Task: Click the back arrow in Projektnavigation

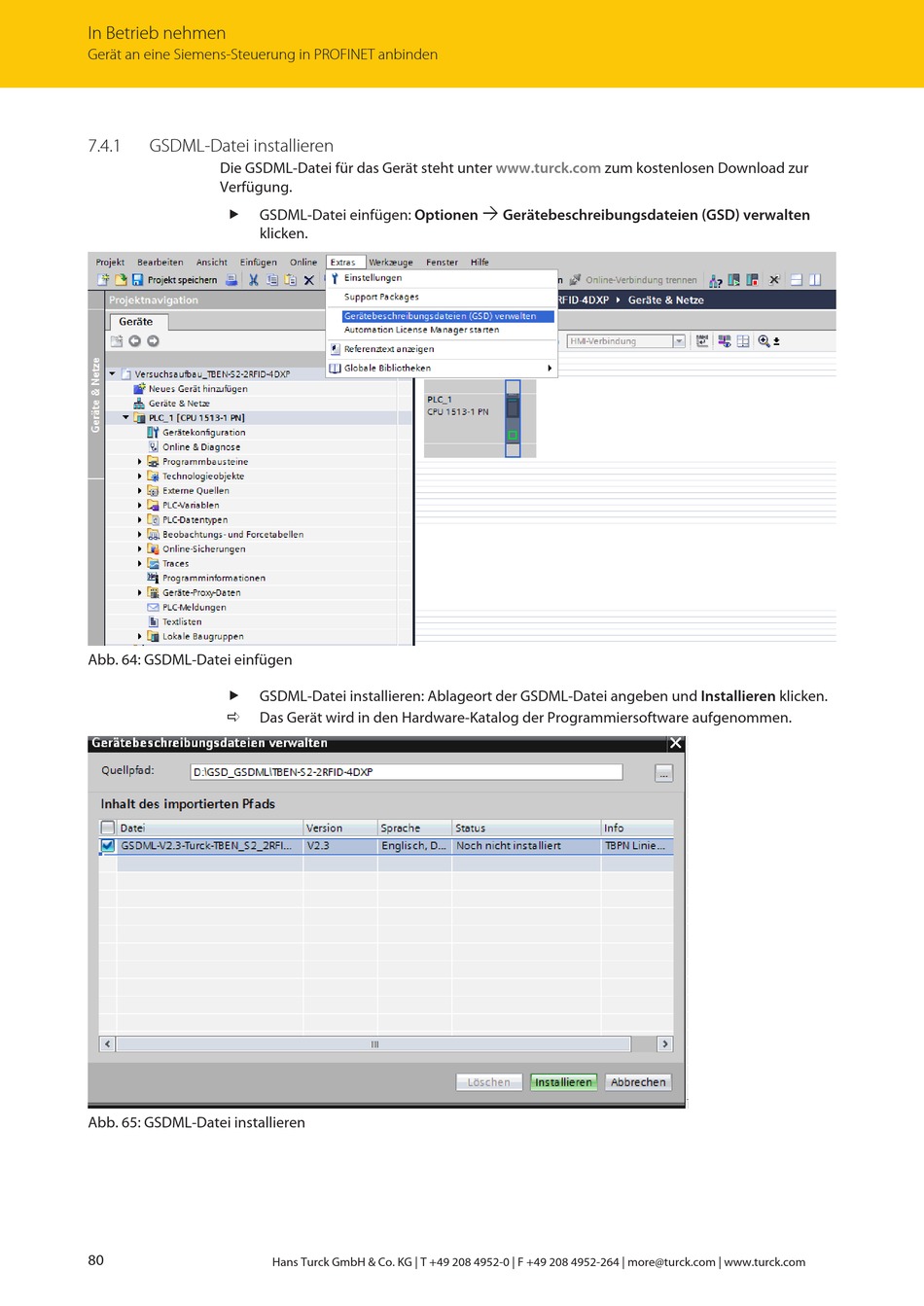Action: (135, 341)
